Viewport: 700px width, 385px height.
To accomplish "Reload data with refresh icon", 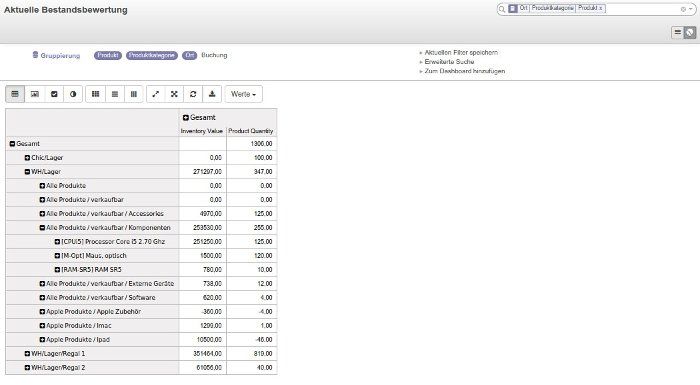I will pos(193,94).
